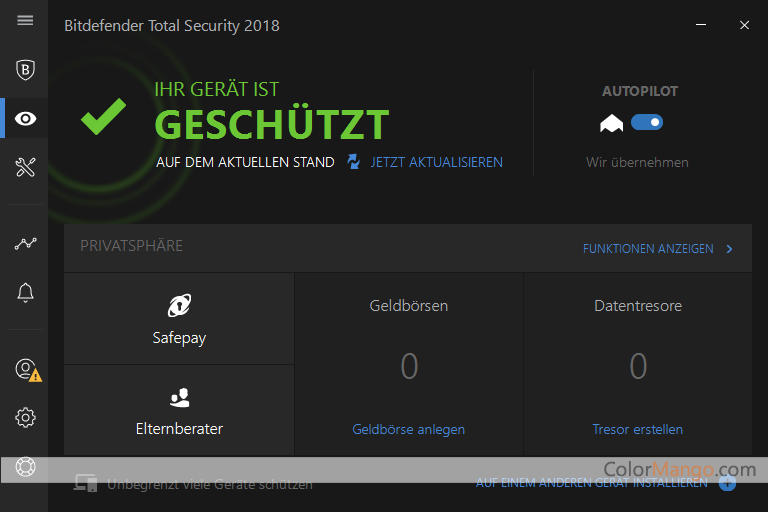
Task: Click the support lifebuoy icon
Action: [x=25, y=467]
